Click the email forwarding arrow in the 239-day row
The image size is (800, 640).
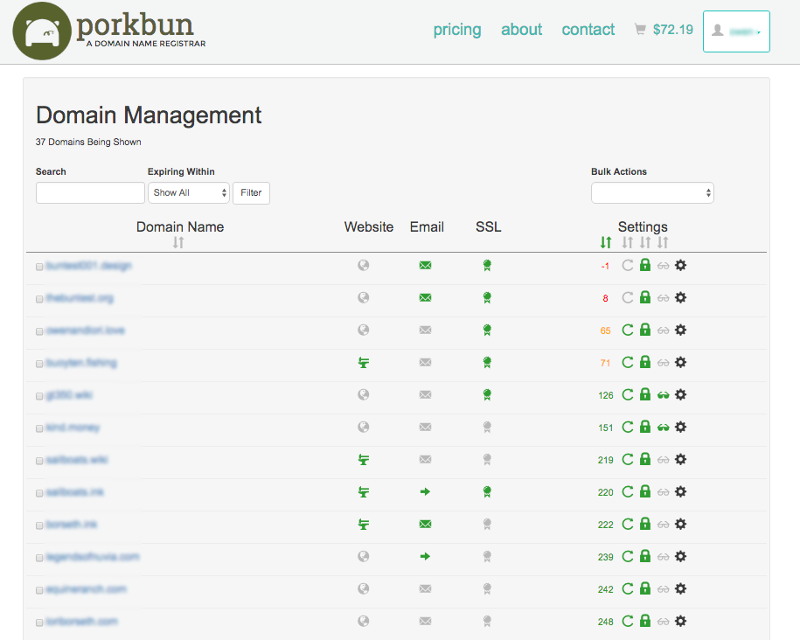click(x=425, y=557)
